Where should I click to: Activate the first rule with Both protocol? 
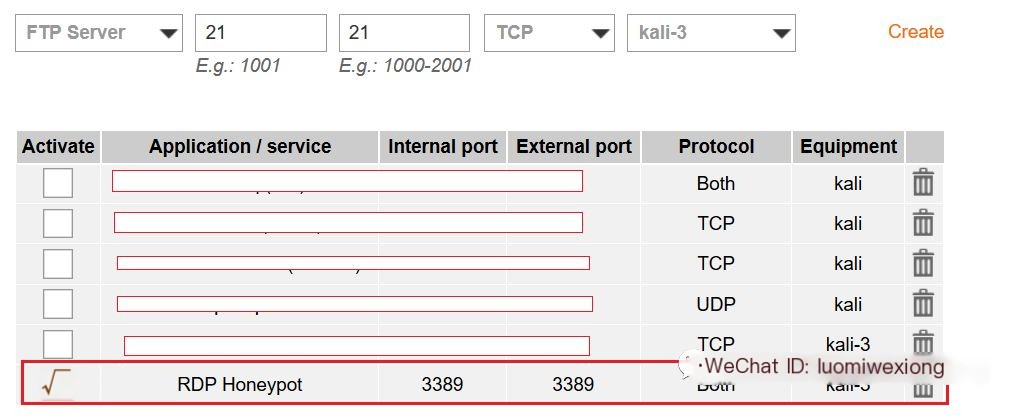click(x=58, y=183)
